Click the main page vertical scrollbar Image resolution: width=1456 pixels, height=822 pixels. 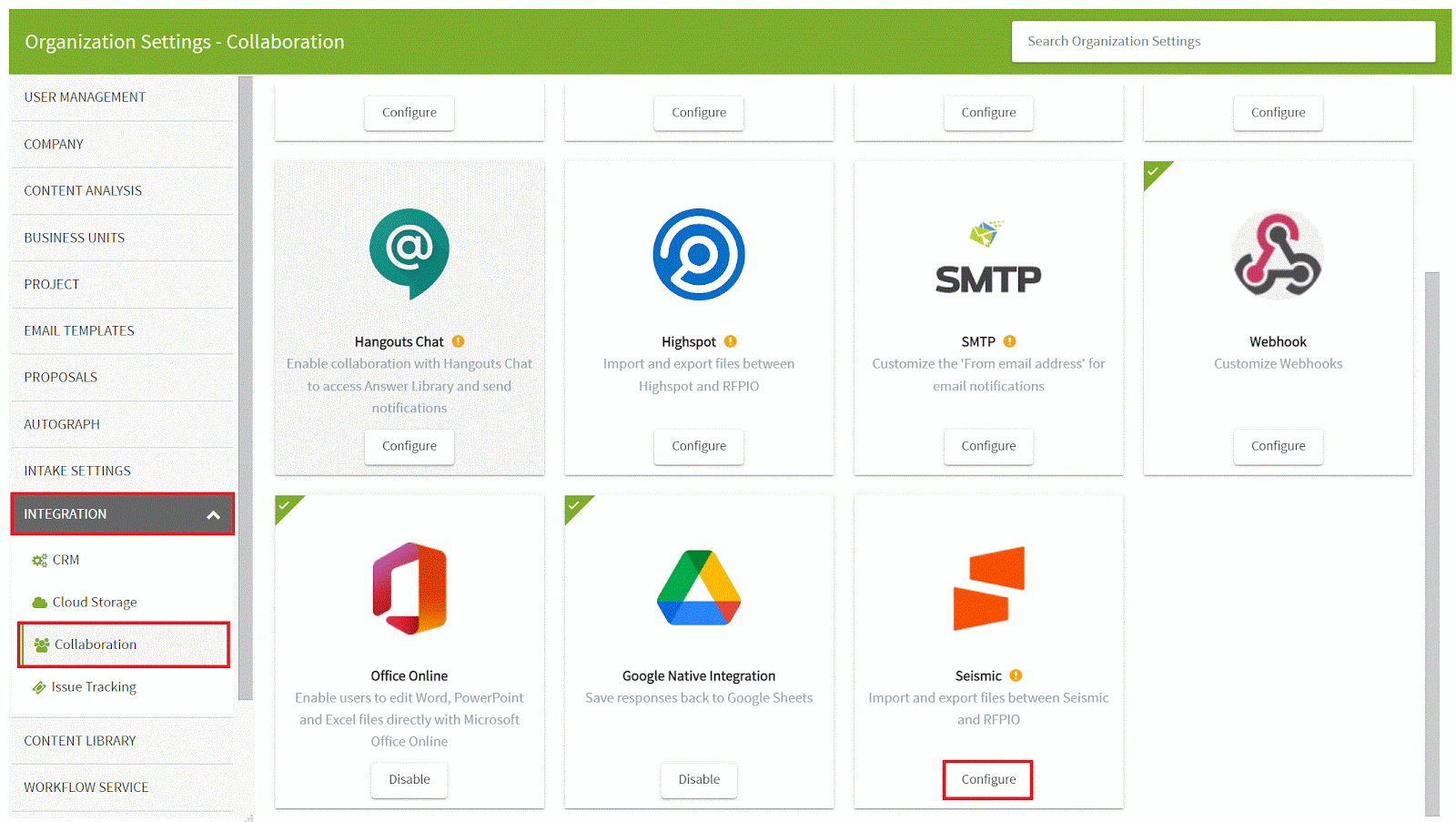(1432, 543)
